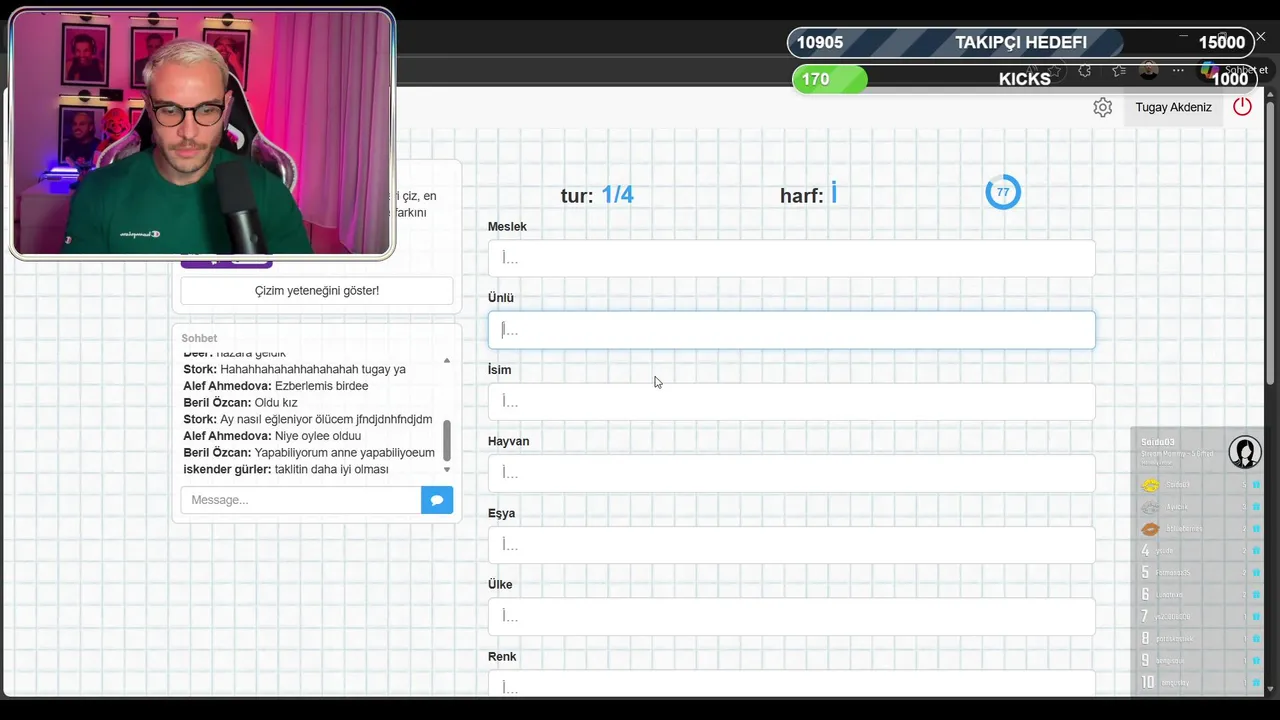Viewport: 1280px width, 720px height.
Task: Click Beril Özcan's message 'Yapabiliyorum anne yapabiliyoeum'
Action: click(345, 453)
